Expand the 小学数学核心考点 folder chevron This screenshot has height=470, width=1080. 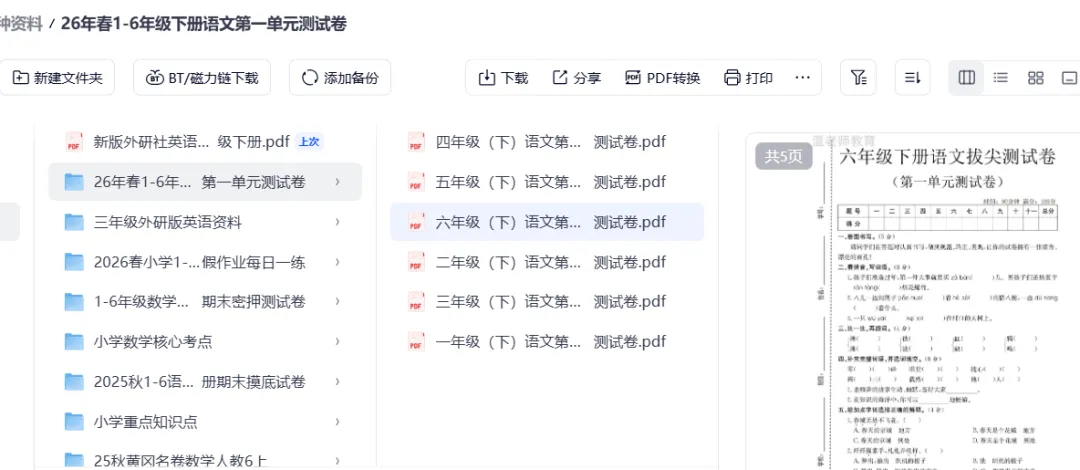point(337,342)
